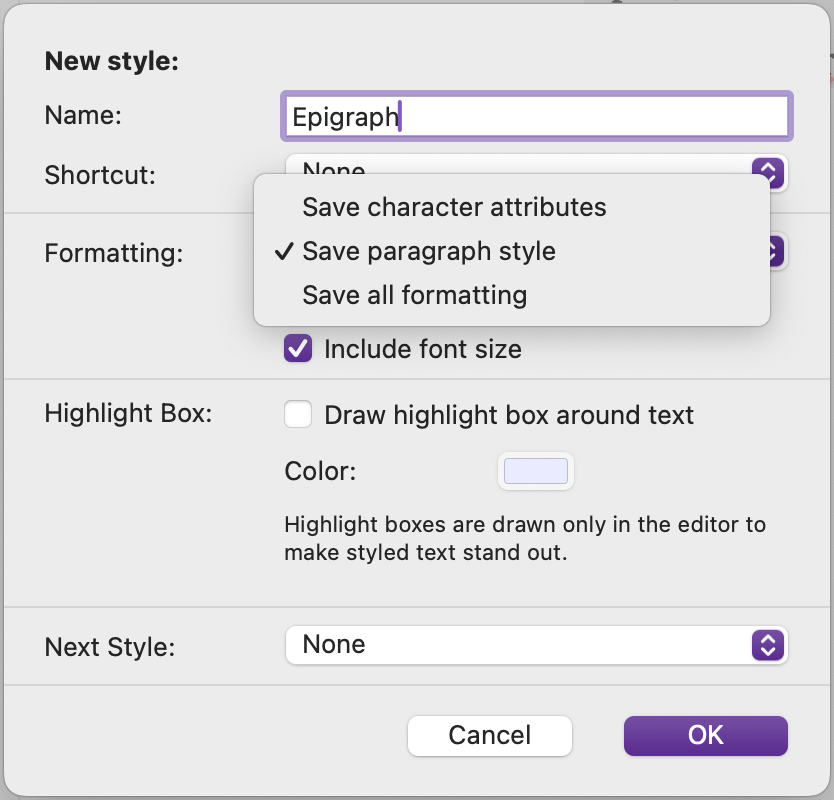Click the "Draw highlight box around text" label

click(509, 415)
